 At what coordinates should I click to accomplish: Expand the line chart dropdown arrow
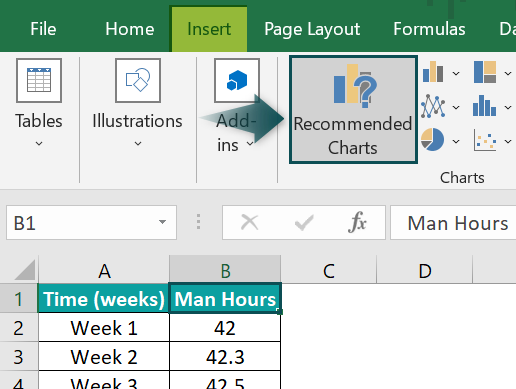(x=456, y=107)
